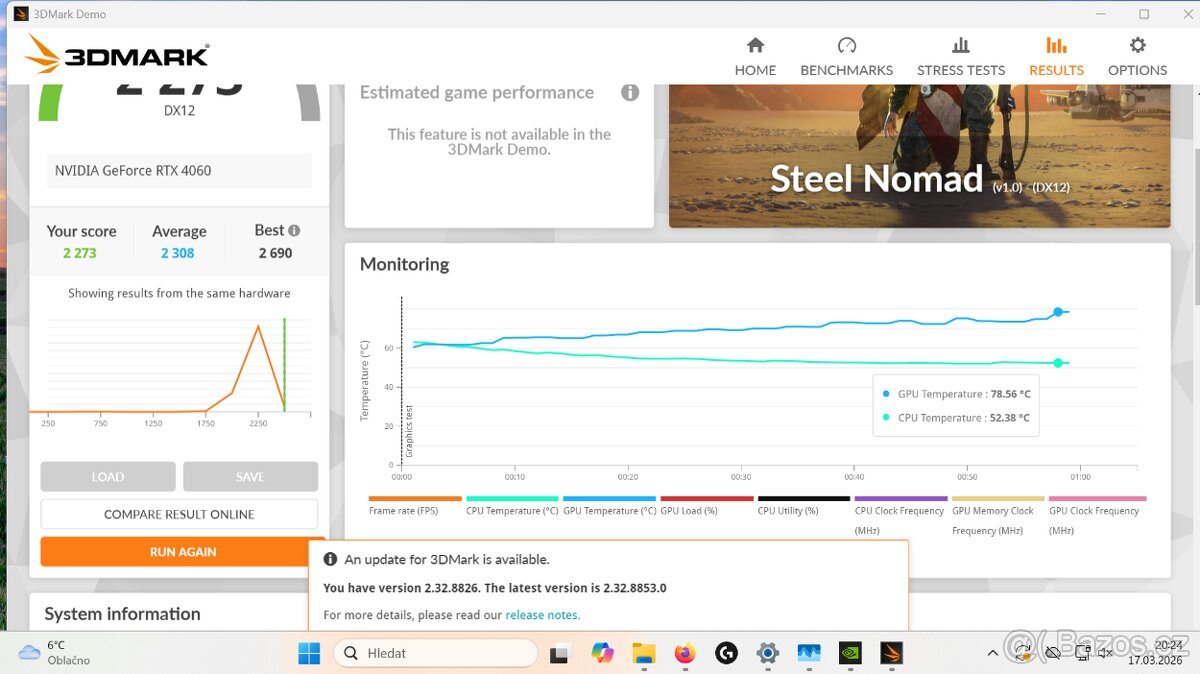Click Your score value 2 273
This screenshot has width=1200, height=674.
(80, 253)
